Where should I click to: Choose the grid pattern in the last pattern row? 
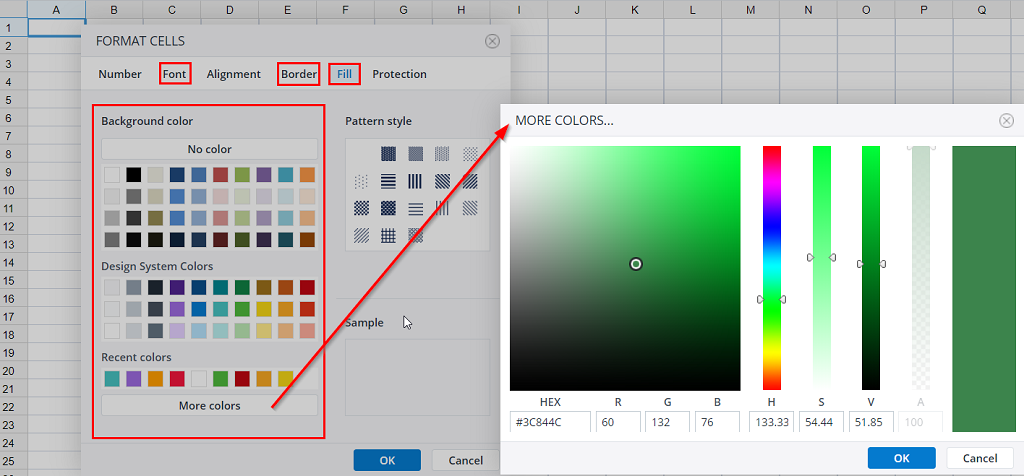tap(388, 236)
